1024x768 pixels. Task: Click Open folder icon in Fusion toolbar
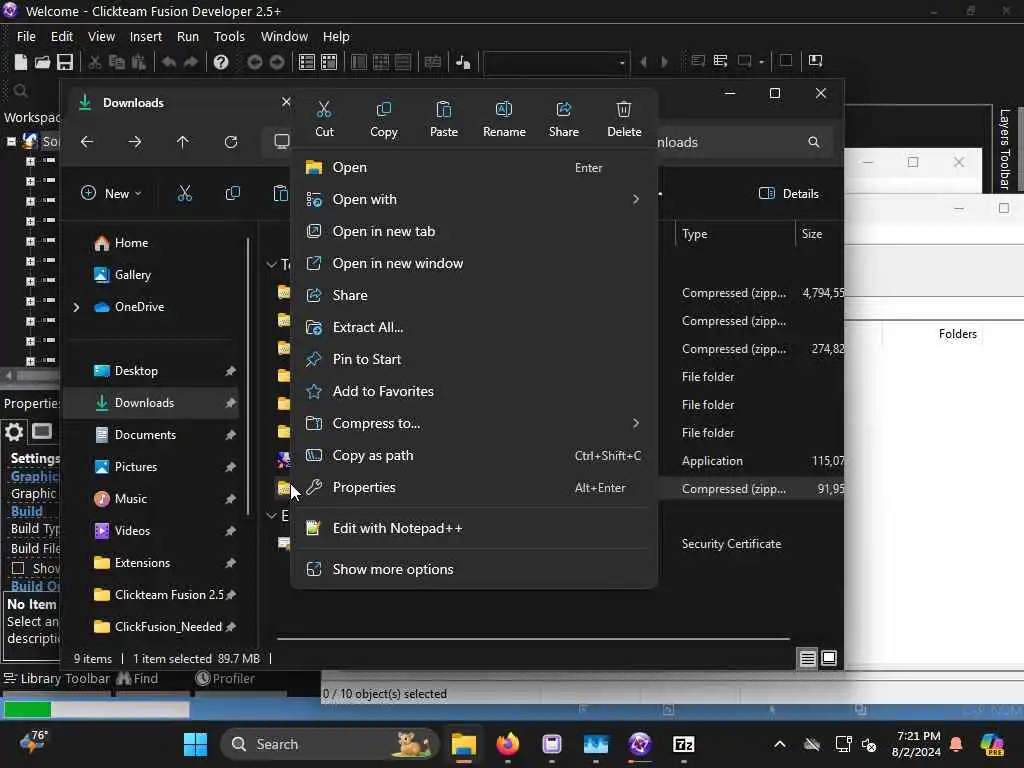click(42, 62)
